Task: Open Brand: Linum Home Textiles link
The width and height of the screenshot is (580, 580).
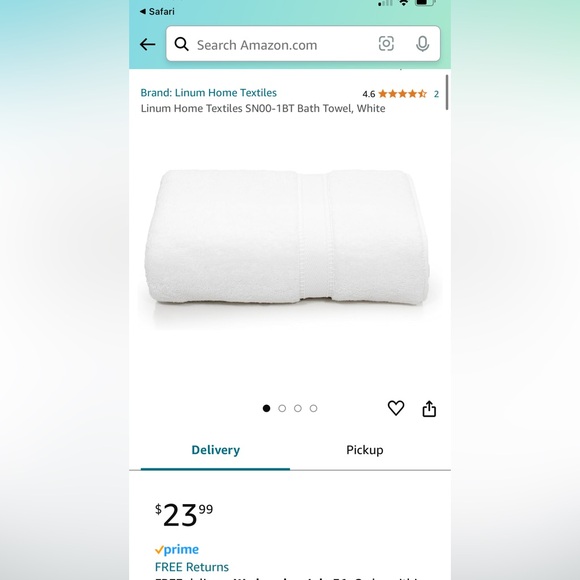Action: pyautogui.click(x=209, y=92)
